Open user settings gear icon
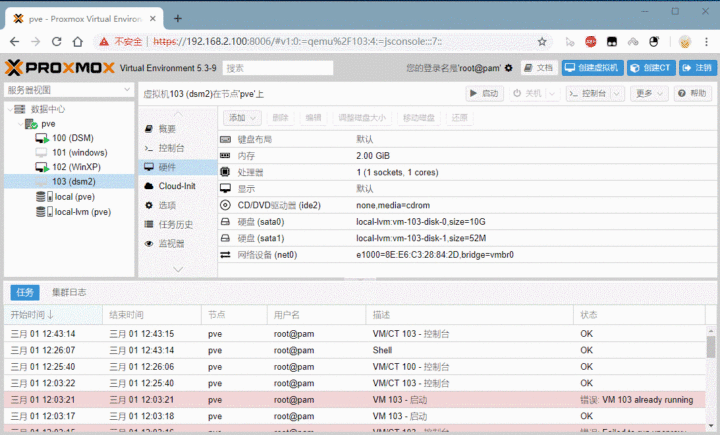720x435 pixels. point(508,68)
